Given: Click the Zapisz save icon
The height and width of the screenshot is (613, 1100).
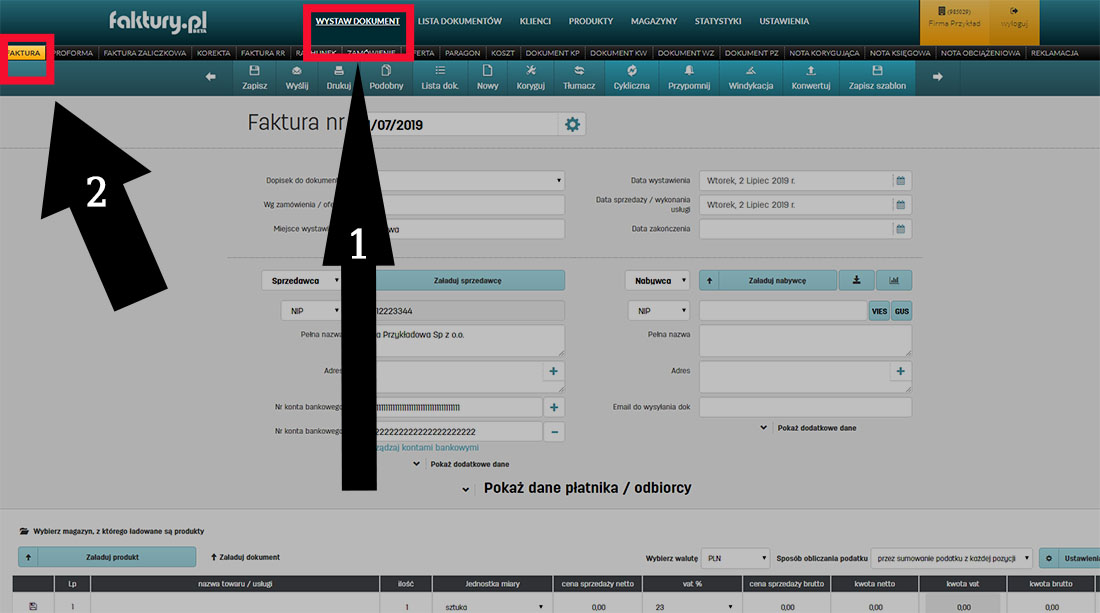Looking at the screenshot, I should click(254, 76).
